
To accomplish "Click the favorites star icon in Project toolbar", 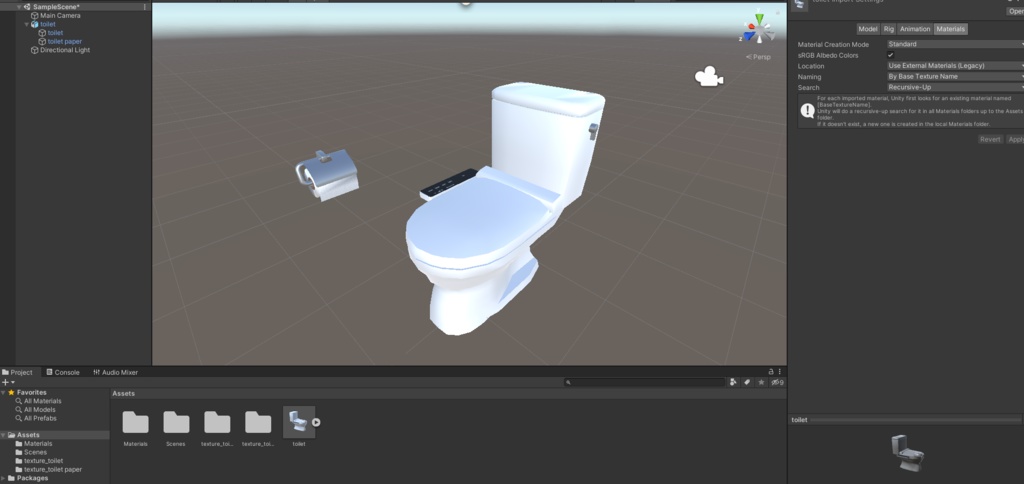I will click(761, 382).
